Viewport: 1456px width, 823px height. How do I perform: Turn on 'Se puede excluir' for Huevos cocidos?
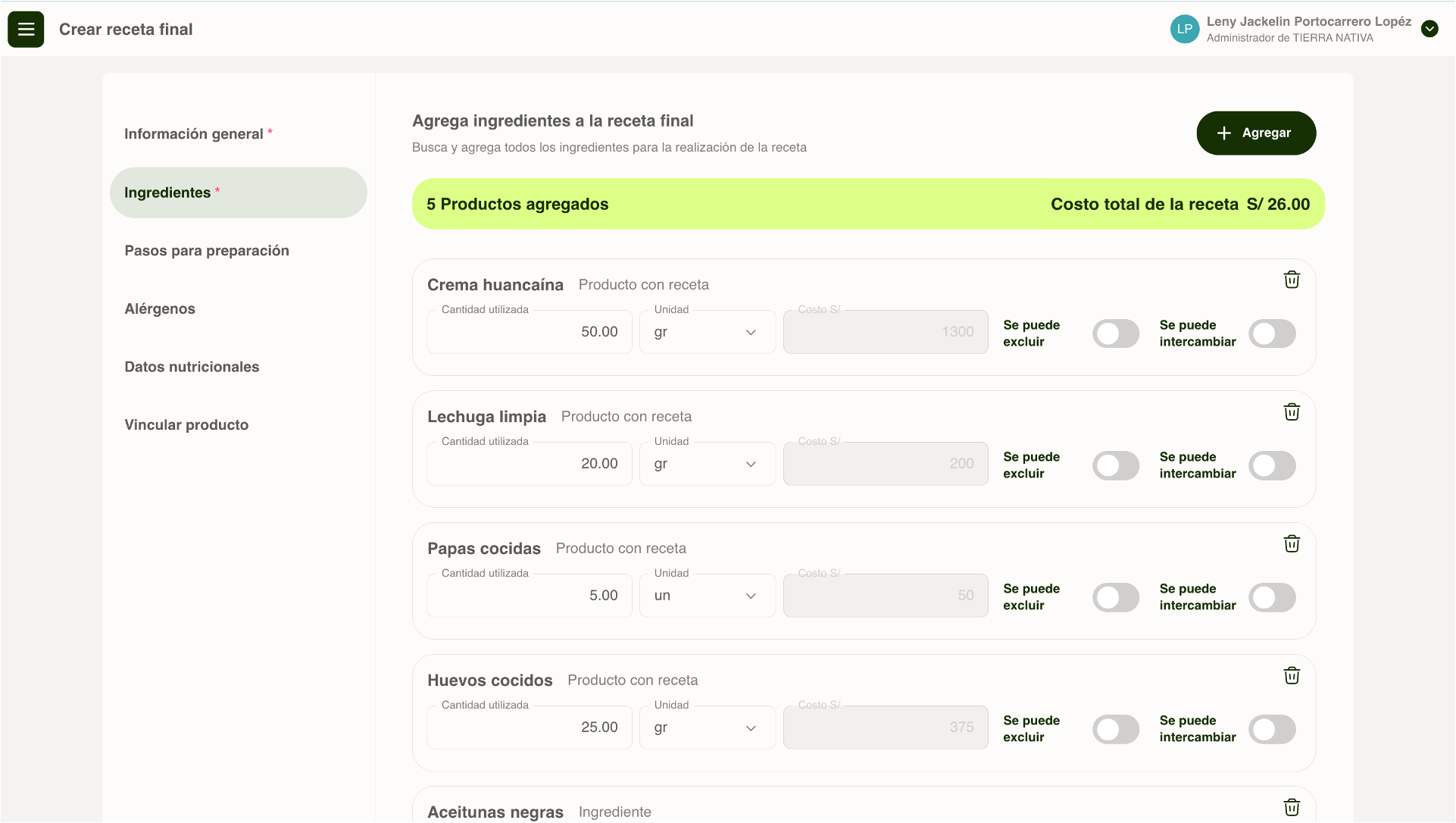[1115, 729]
